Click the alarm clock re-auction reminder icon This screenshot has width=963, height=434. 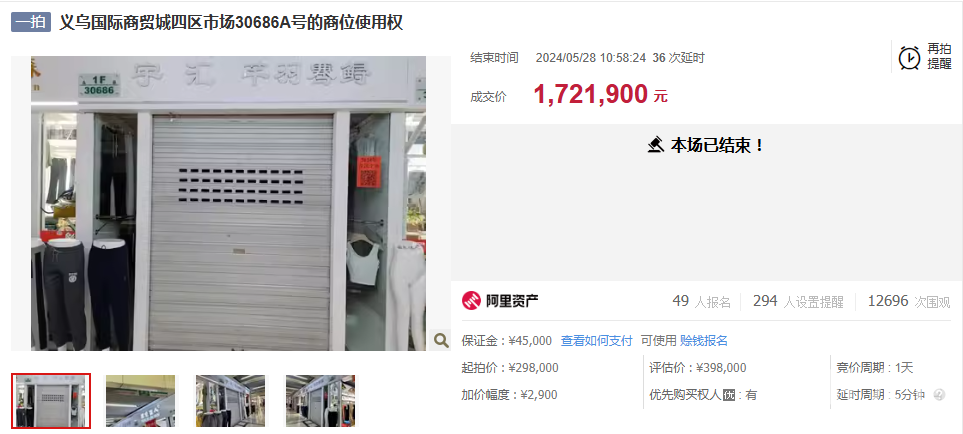[x=910, y=58]
